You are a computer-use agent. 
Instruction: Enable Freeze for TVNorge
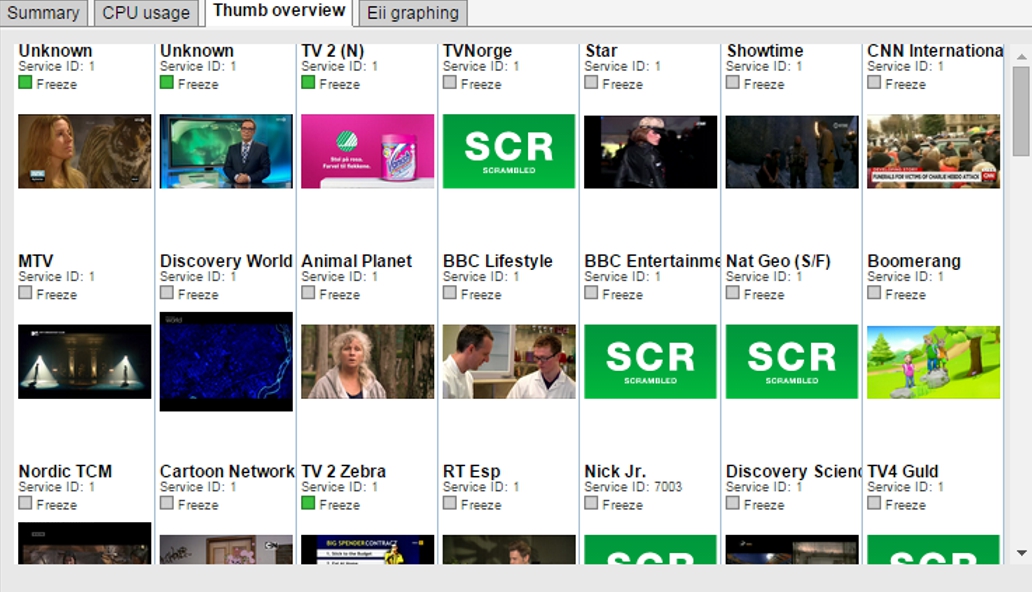(450, 82)
